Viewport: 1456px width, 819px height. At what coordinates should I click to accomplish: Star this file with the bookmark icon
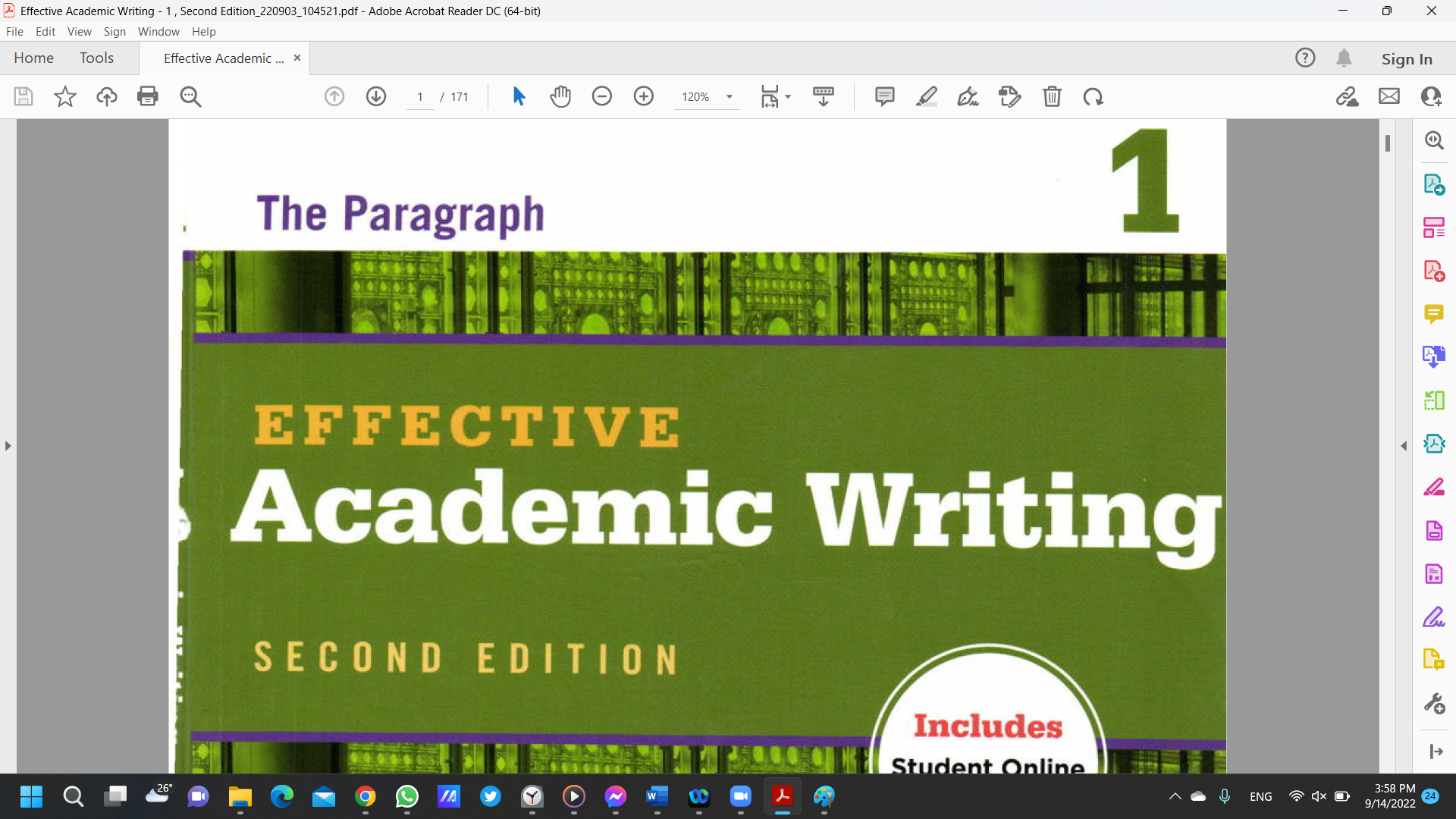(x=65, y=96)
